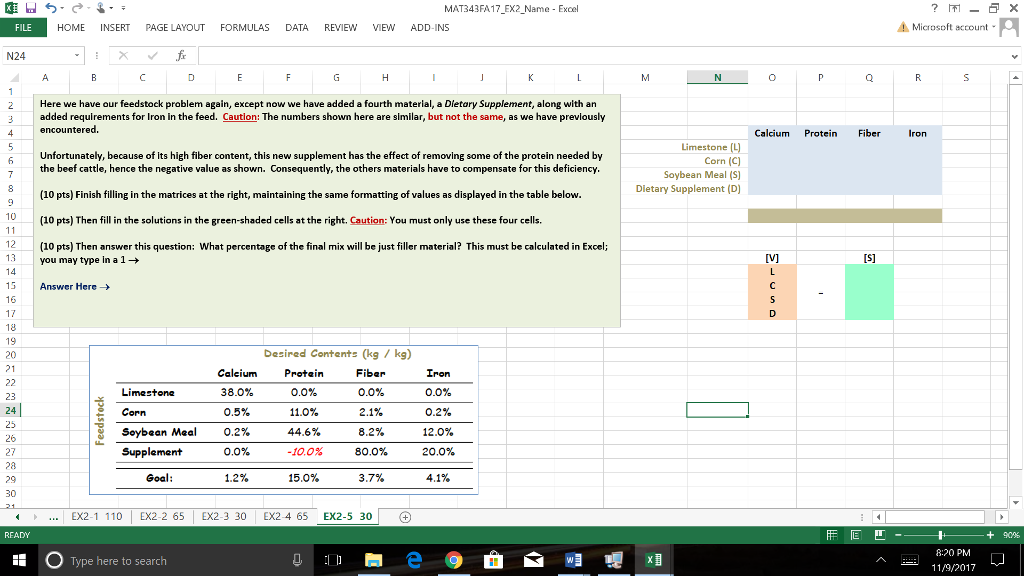1024x576 pixels.
Task: Expand the Quick Access Toolbar customize menu
Action: tap(123, 8)
